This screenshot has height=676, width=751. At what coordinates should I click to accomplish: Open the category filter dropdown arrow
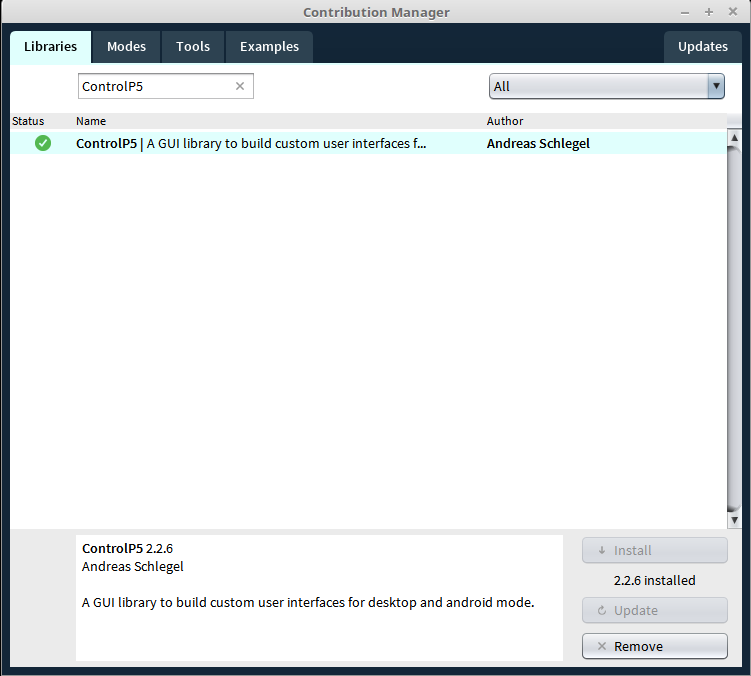(x=715, y=86)
